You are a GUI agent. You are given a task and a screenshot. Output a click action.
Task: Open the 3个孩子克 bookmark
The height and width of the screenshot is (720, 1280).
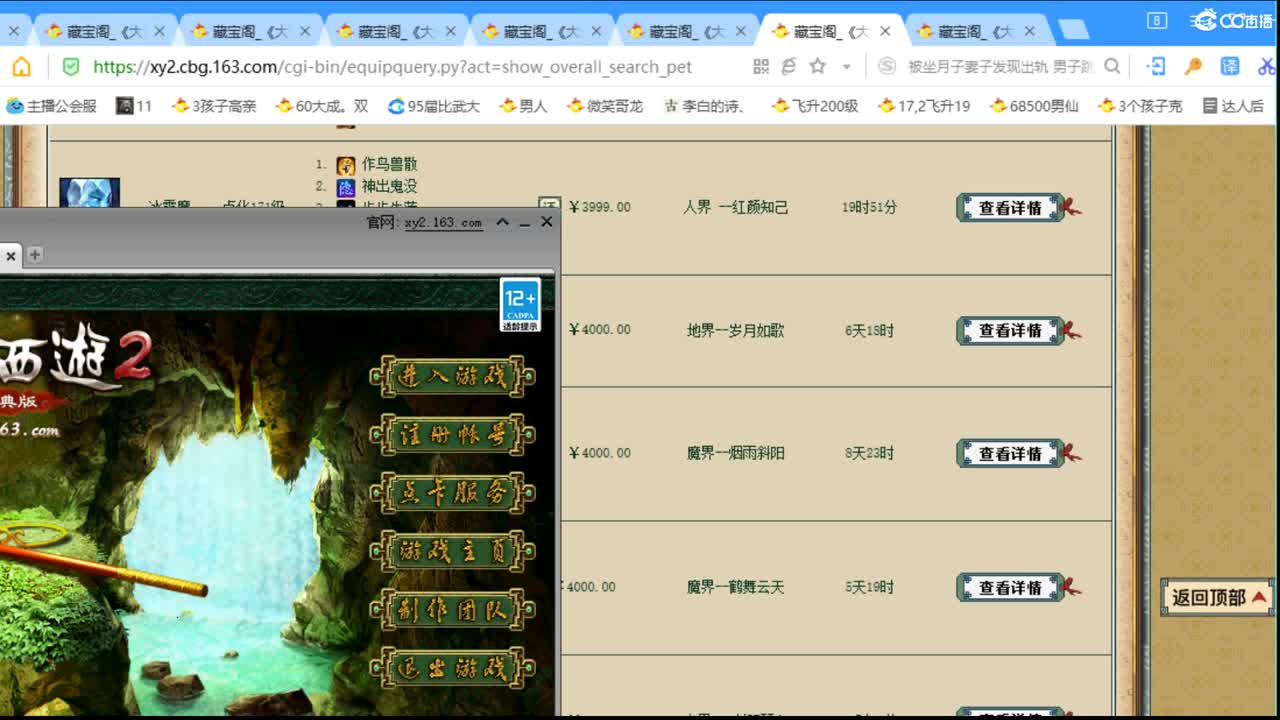[x=1140, y=105]
